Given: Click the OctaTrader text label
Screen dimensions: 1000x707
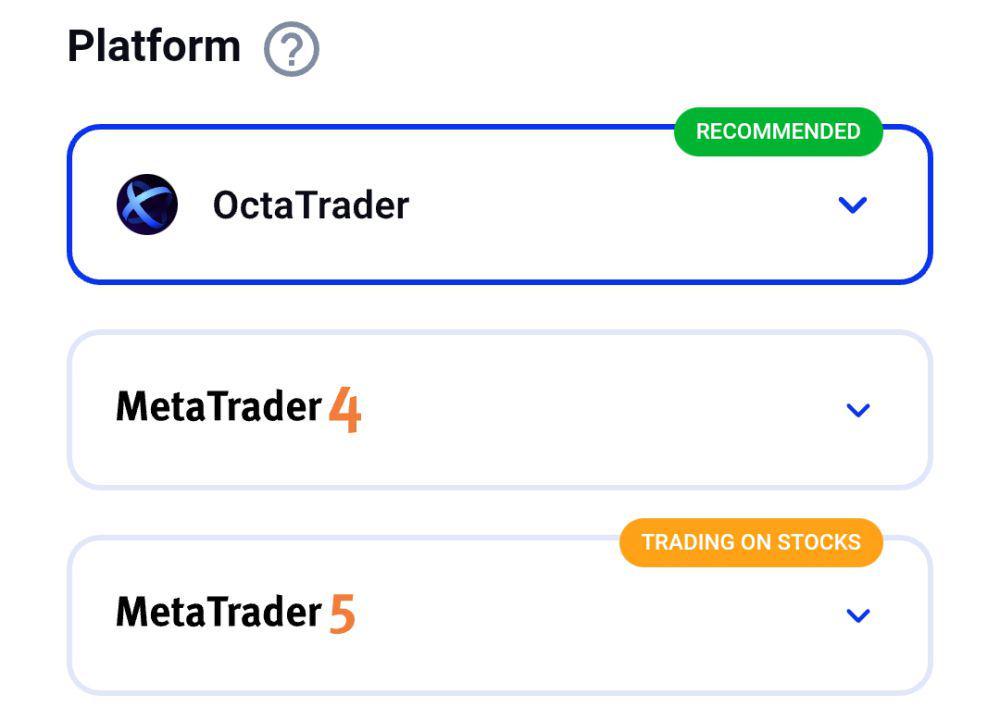Looking at the screenshot, I should tap(311, 205).
